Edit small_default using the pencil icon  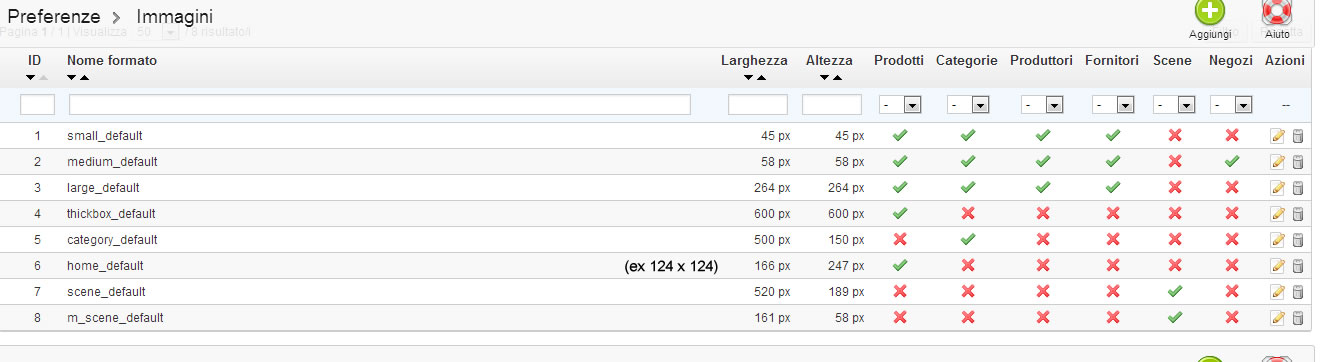coord(1277,135)
